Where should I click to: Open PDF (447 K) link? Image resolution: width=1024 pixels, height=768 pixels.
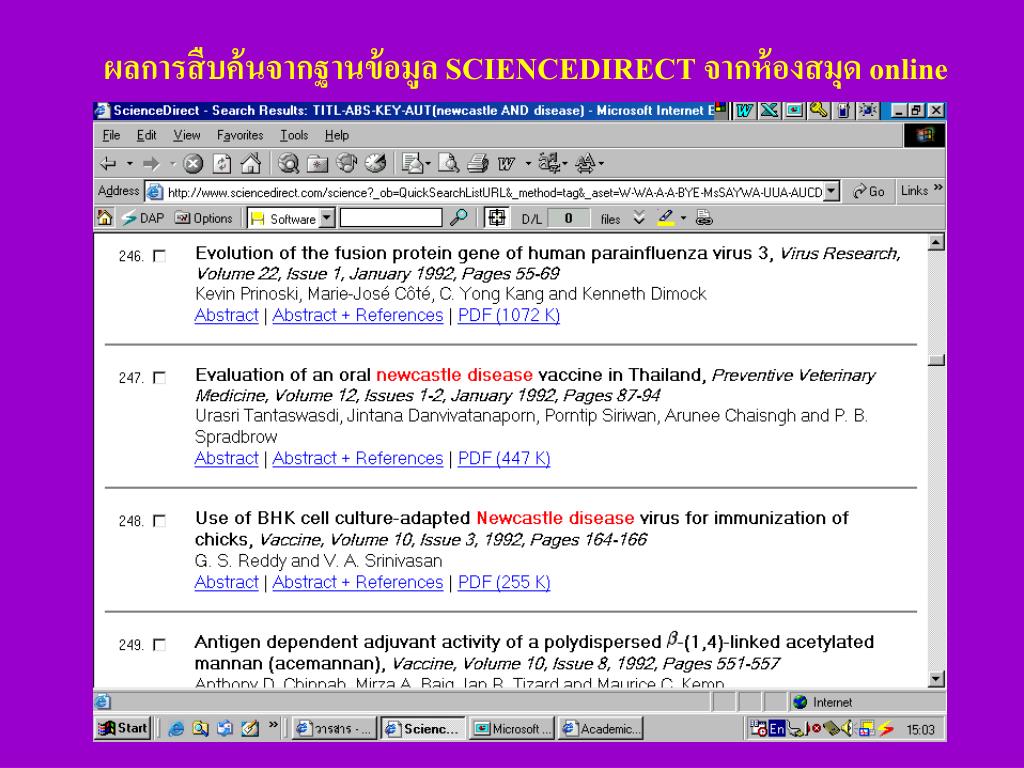(504, 458)
